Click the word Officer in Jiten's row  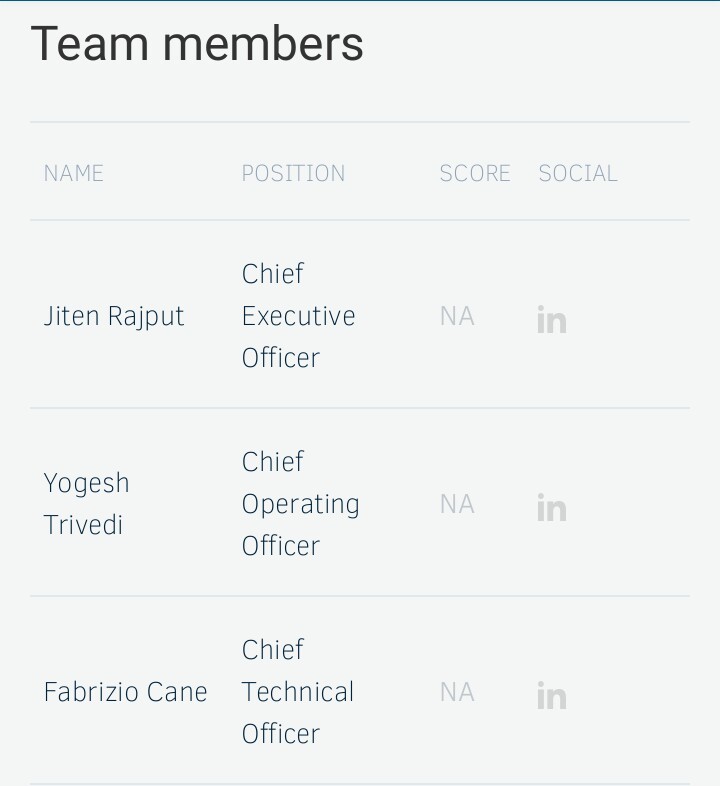click(281, 358)
